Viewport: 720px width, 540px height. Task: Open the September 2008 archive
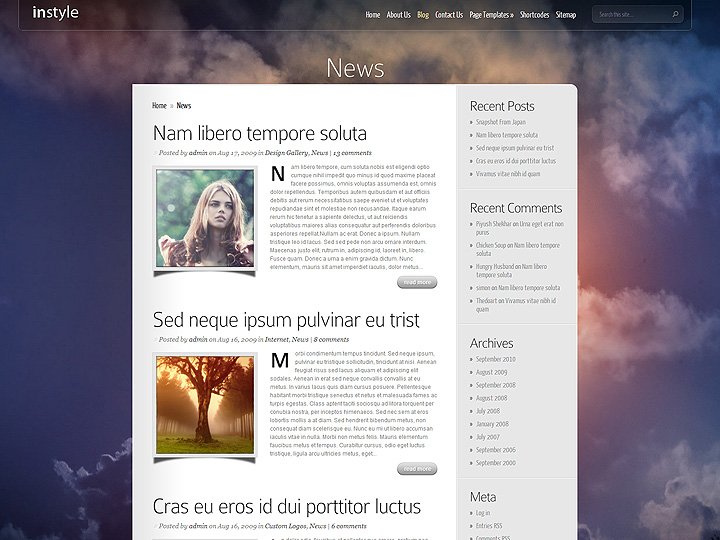[x=495, y=385]
